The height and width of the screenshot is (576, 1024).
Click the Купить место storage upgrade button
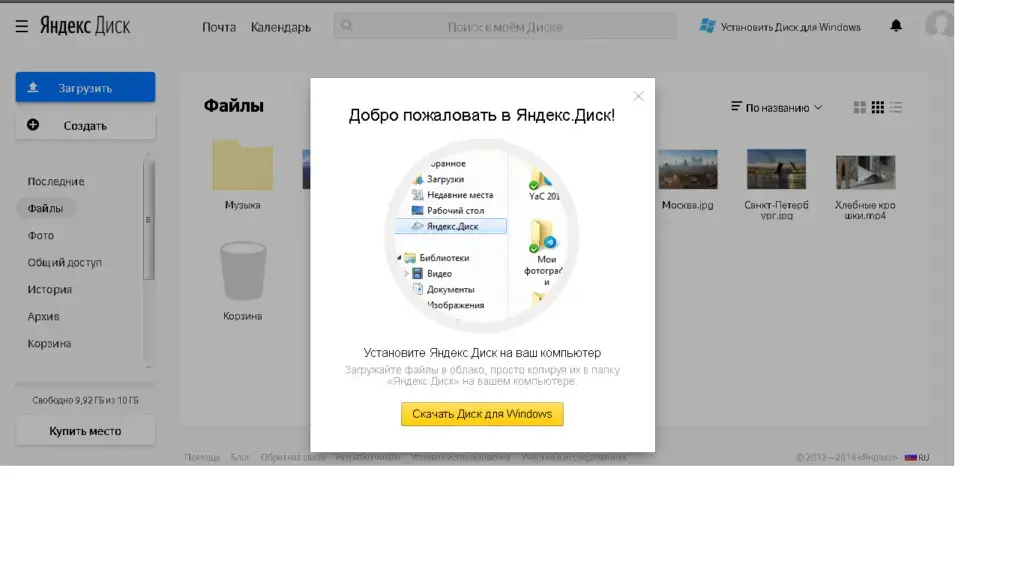pyautogui.click(x=84, y=430)
